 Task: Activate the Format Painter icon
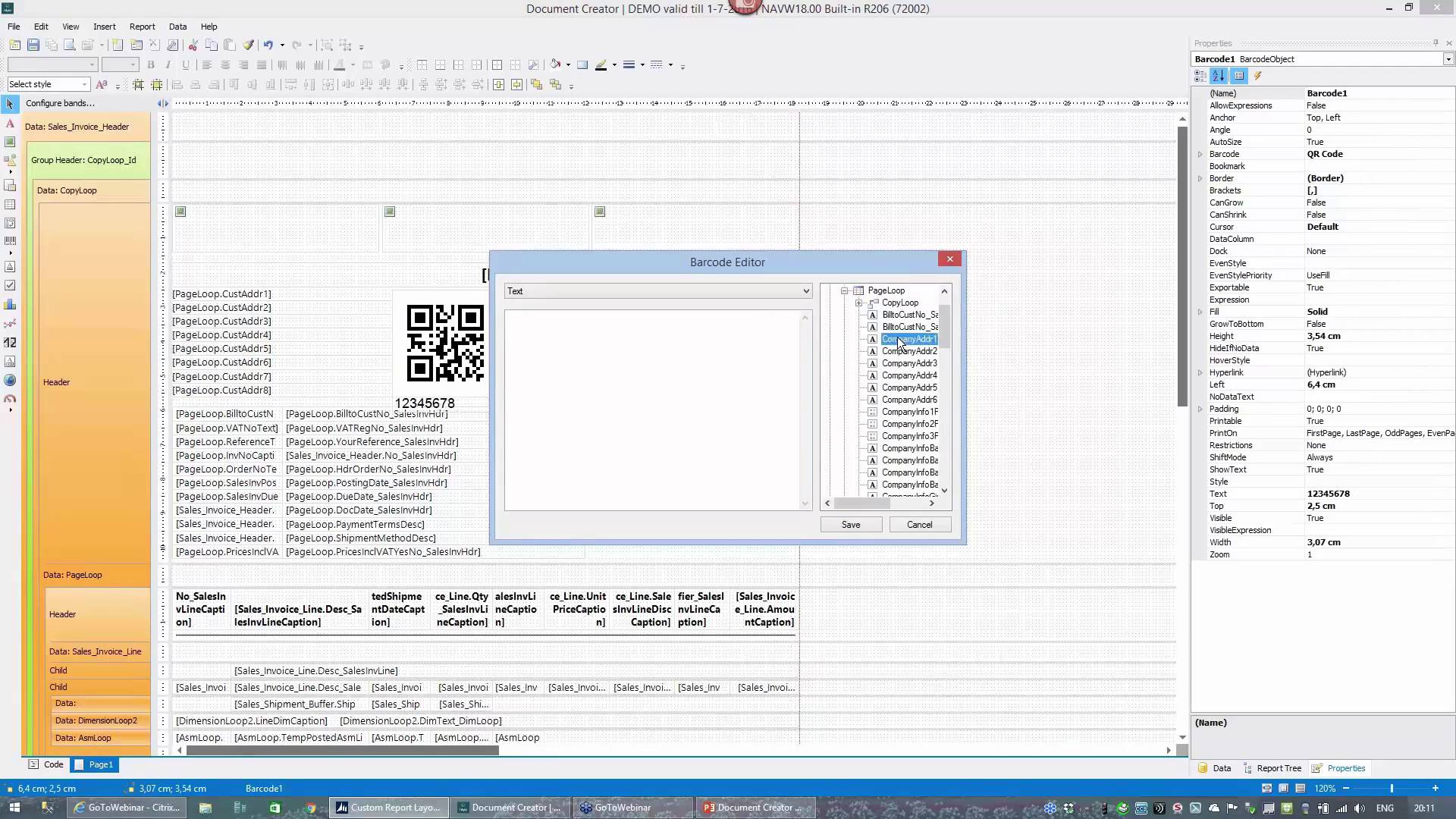tap(248, 45)
